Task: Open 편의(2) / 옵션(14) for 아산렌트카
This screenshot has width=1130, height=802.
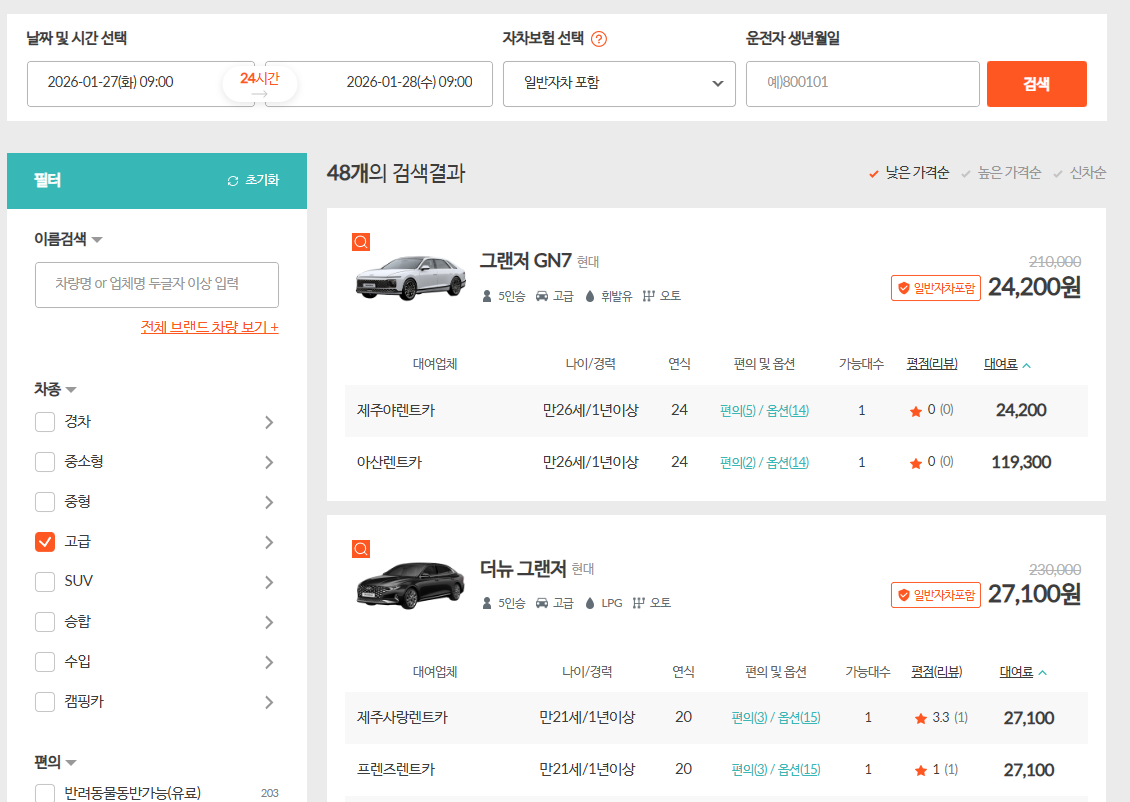Action: click(764, 463)
